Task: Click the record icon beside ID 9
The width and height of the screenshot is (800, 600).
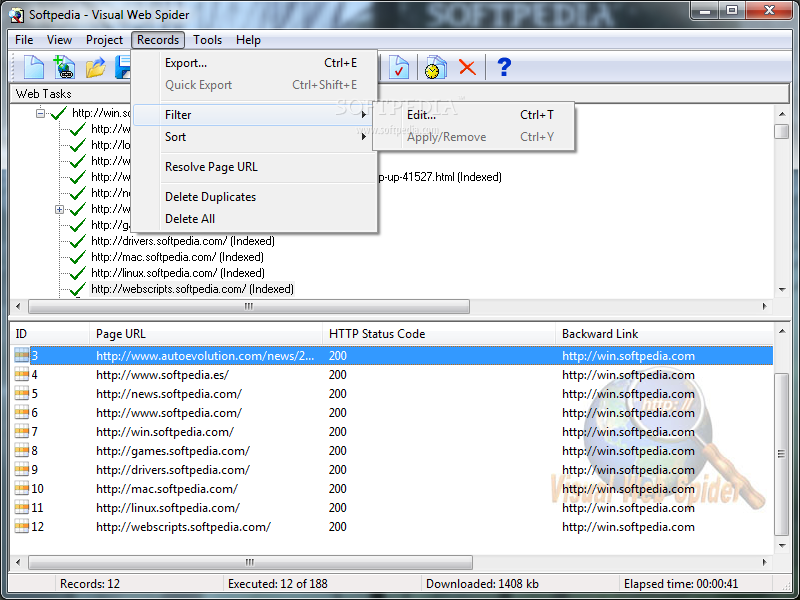Action: click(21, 469)
